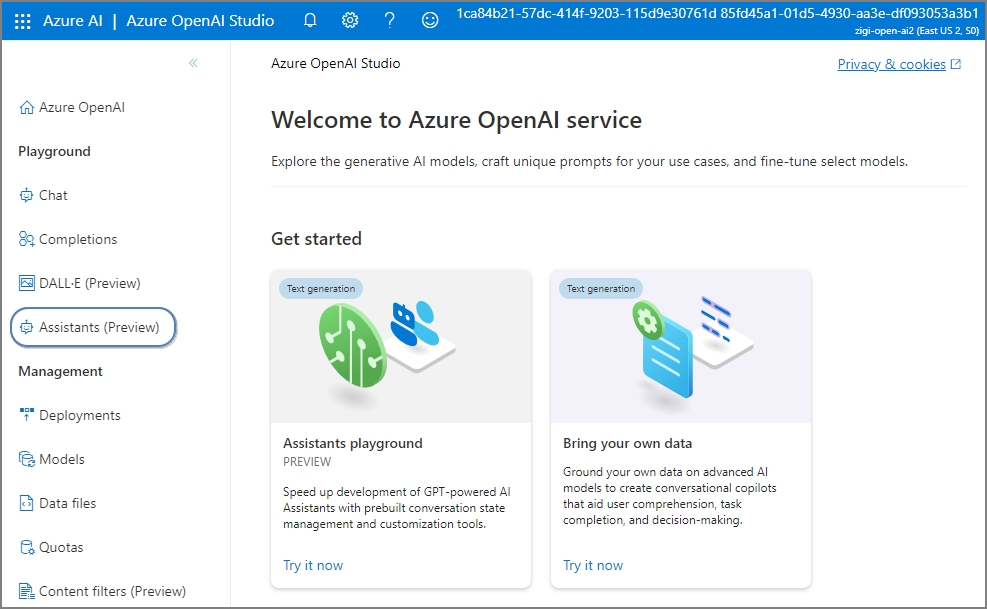Open Content filters (Preview) label
This screenshot has height=609, width=987.
pyautogui.click(x=112, y=591)
